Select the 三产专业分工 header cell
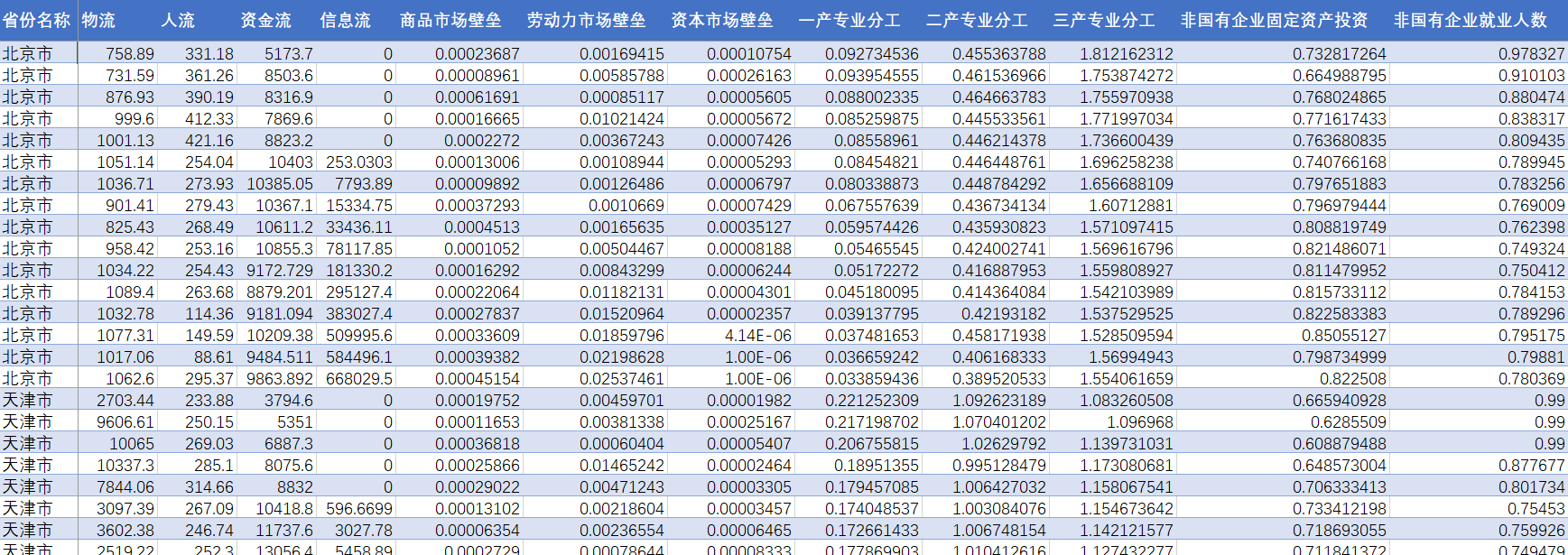This screenshot has height=555, width=1568. [1104, 20]
